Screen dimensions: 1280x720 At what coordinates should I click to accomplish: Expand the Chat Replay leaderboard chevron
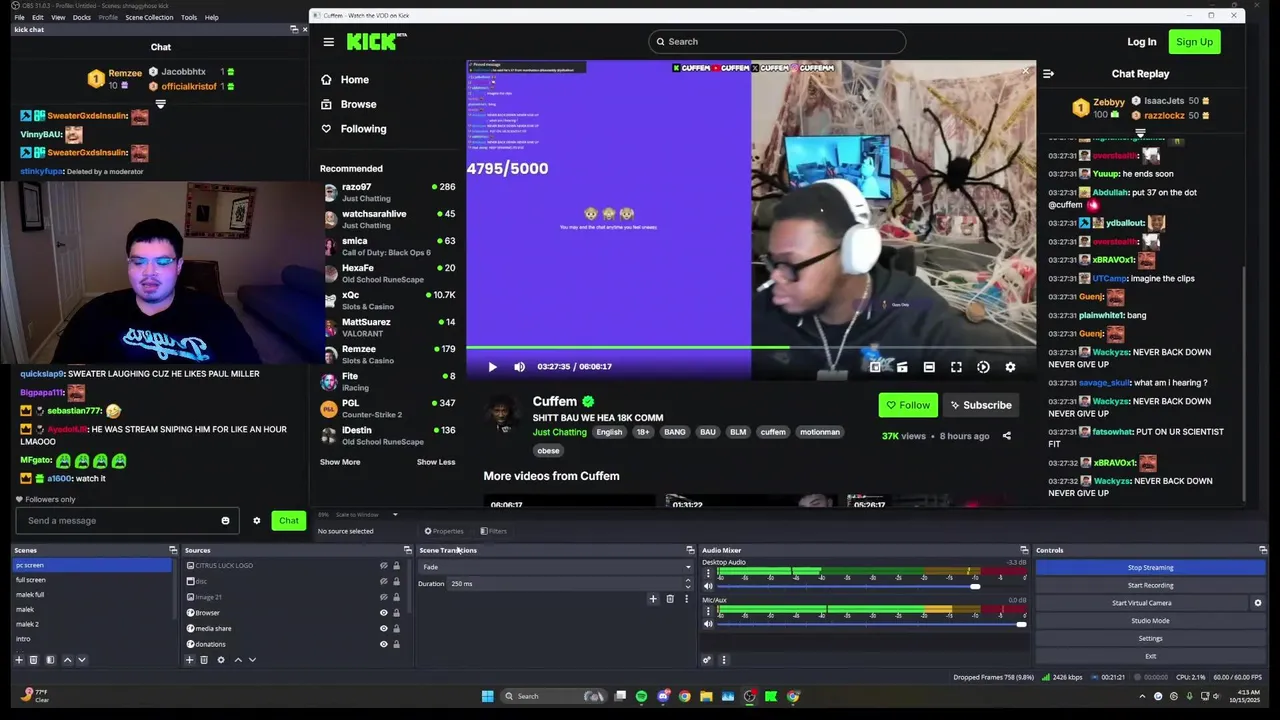1140,132
